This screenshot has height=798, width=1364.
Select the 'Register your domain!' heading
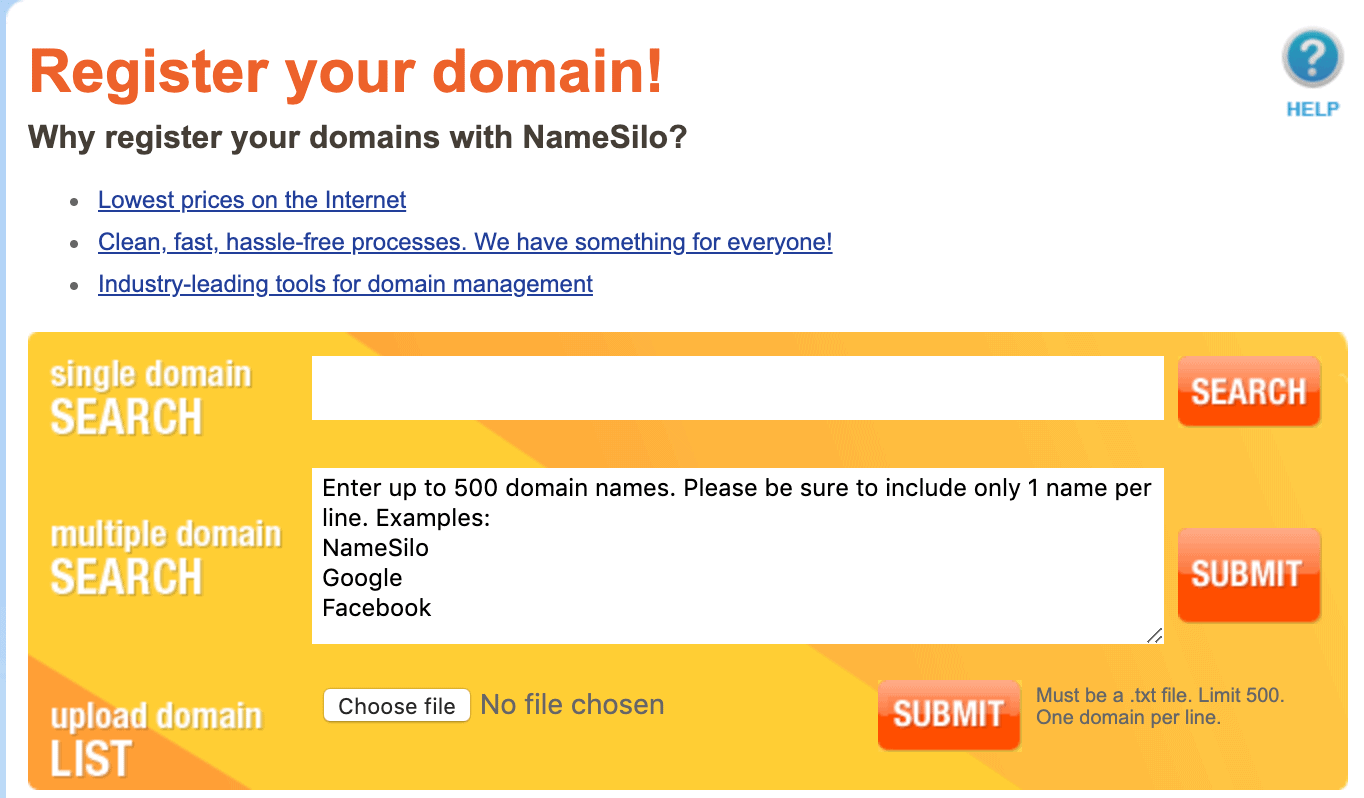tap(344, 71)
